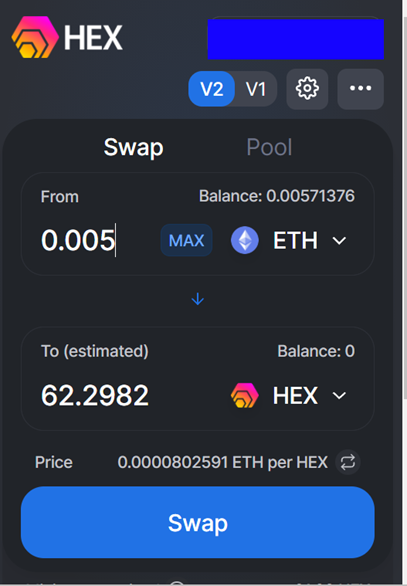Invert price with the swap-arrows icon
Viewport: 407px width, 586px height.
pos(348,462)
